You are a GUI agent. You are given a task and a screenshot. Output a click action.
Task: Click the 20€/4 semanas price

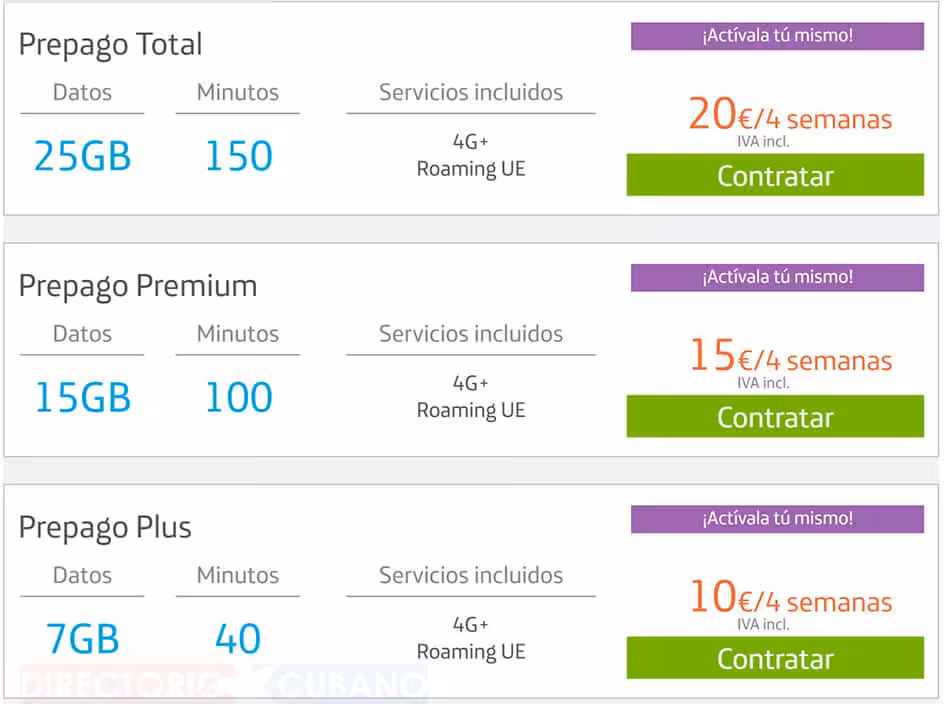(789, 117)
